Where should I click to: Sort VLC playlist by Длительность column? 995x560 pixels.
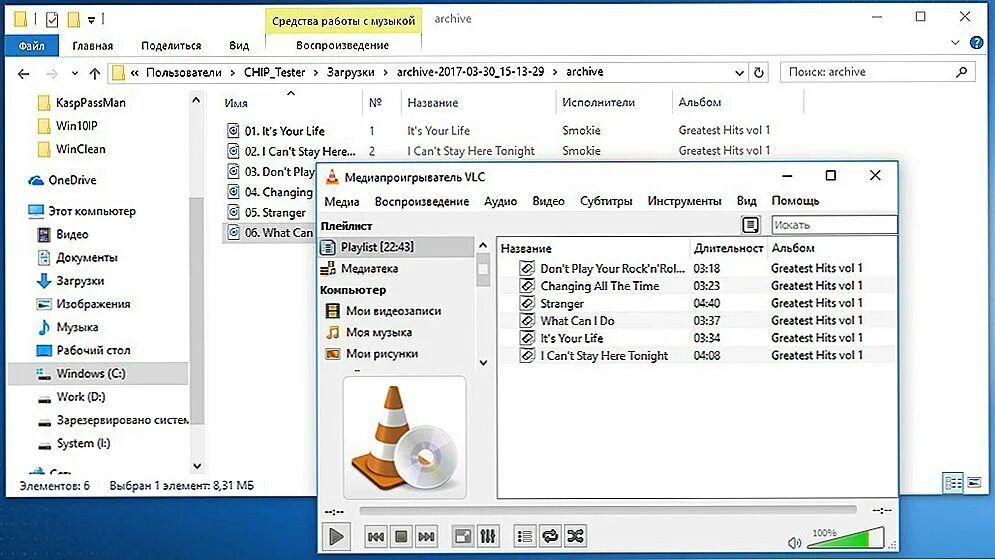728,248
